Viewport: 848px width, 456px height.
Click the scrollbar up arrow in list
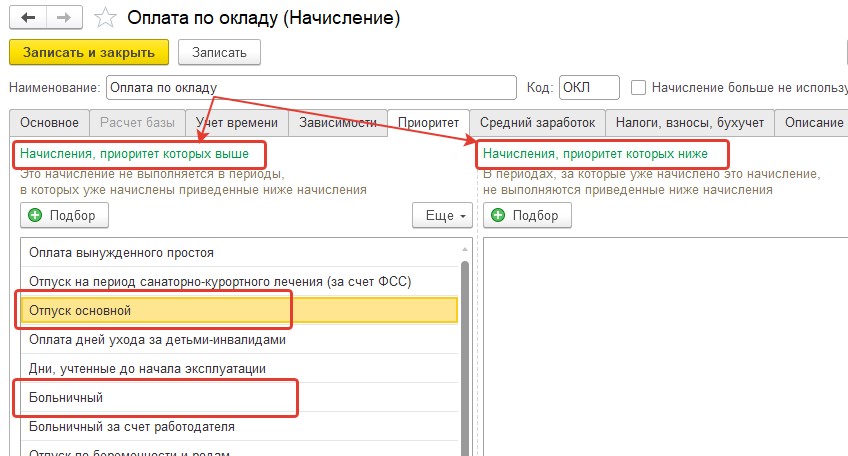pyautogui.click(x=465, y=249)
